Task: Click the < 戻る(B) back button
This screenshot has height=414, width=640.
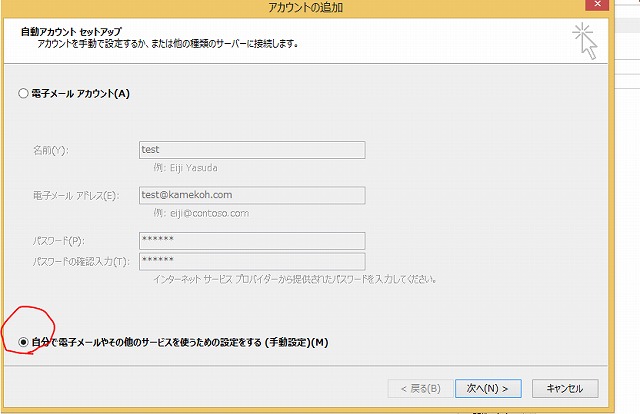Action: [420, 388]
